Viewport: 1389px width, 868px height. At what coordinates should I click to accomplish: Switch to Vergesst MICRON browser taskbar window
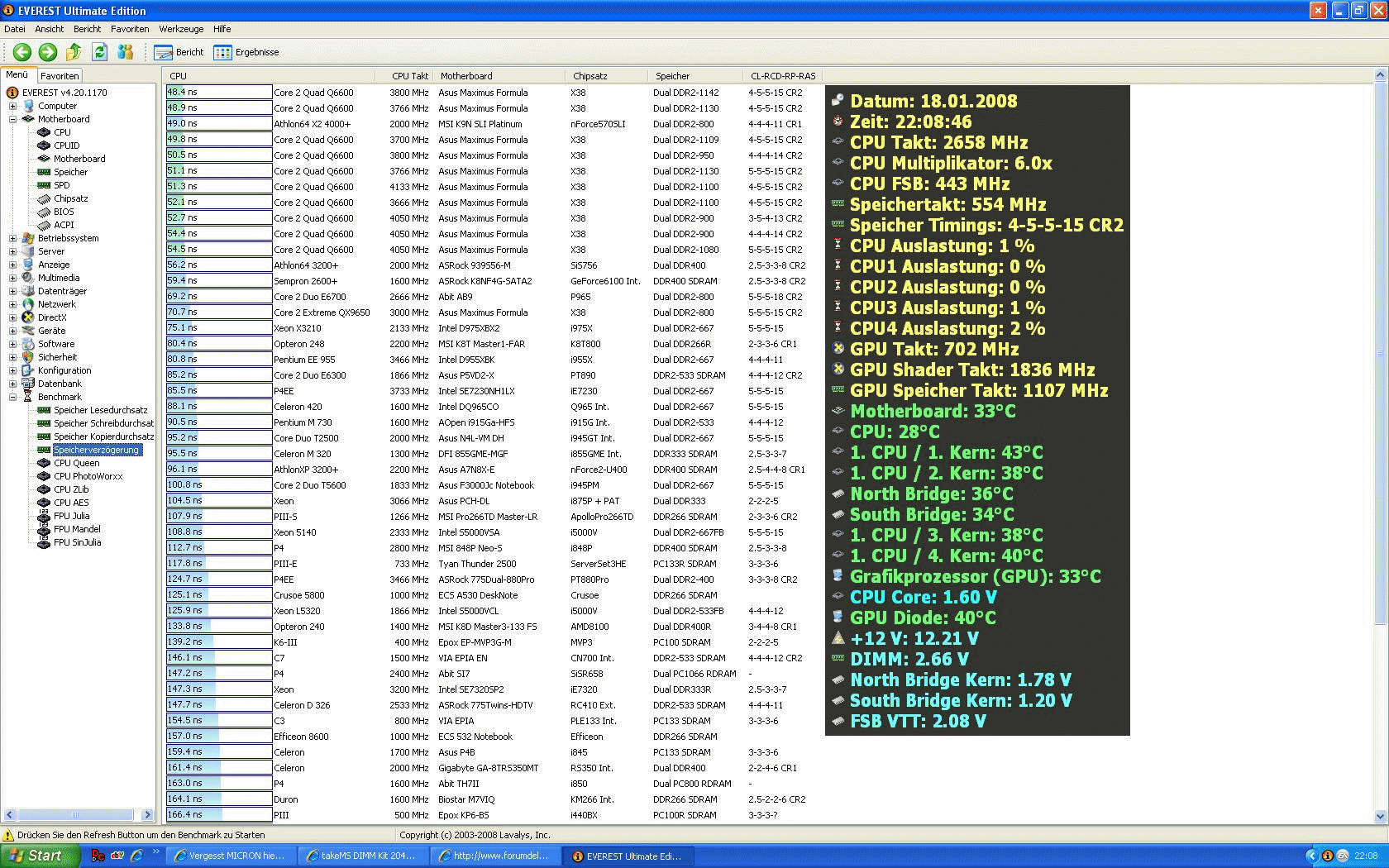click(x=229, y=856)
